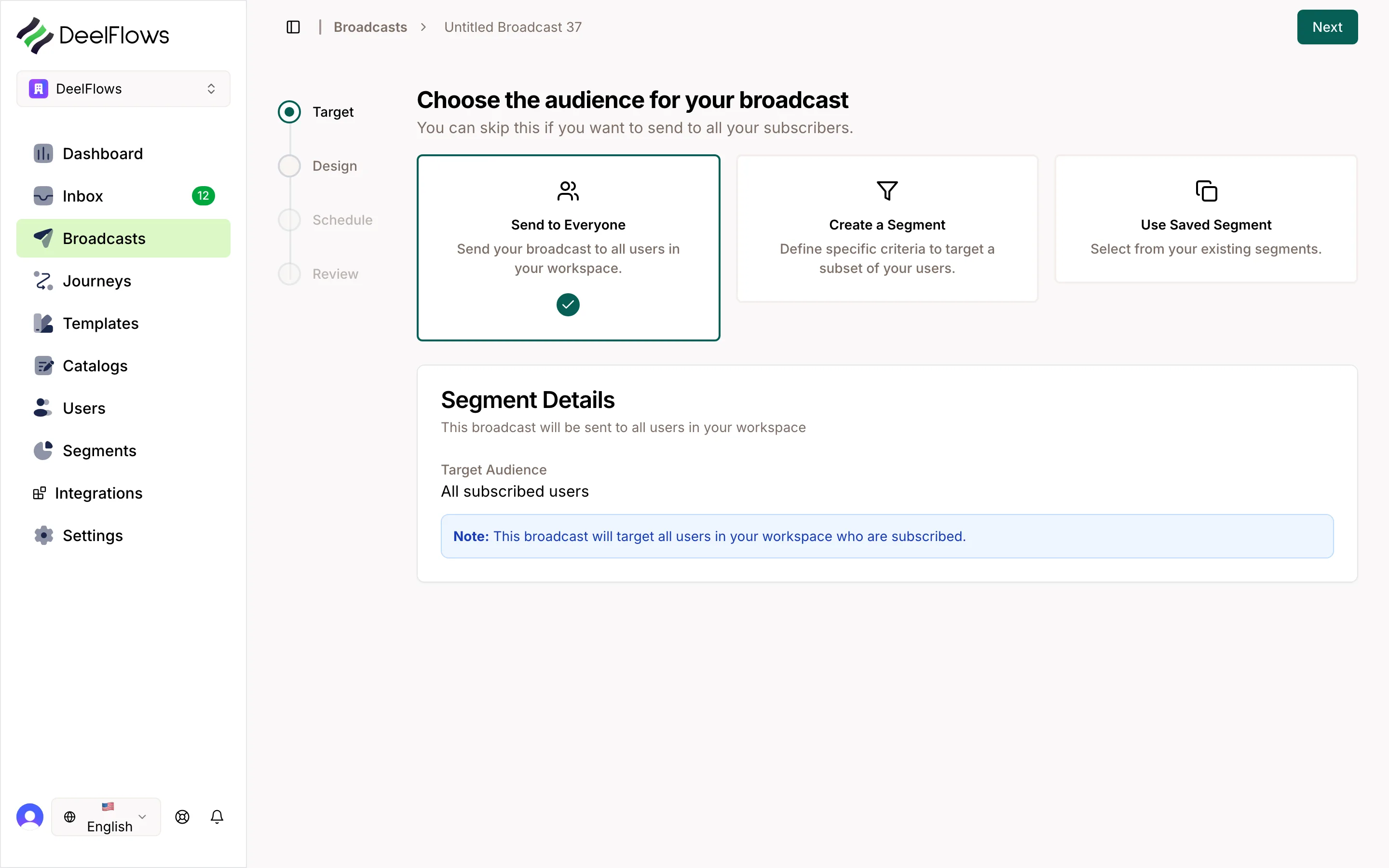Screen dimensions: 1389x868
Task: Click the DeelFlows logo
Action: 93,36
